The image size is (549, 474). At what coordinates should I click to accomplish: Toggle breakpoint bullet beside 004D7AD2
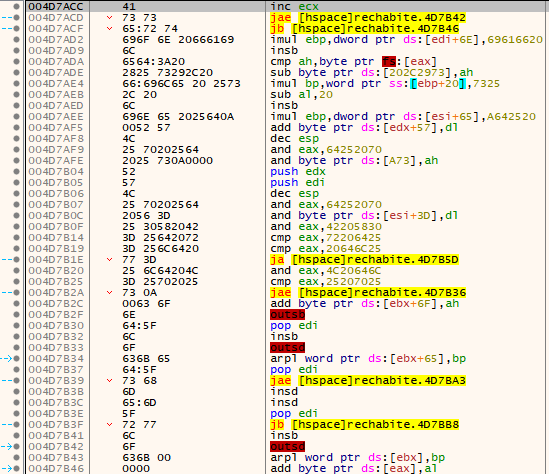(x=16, y=40)
